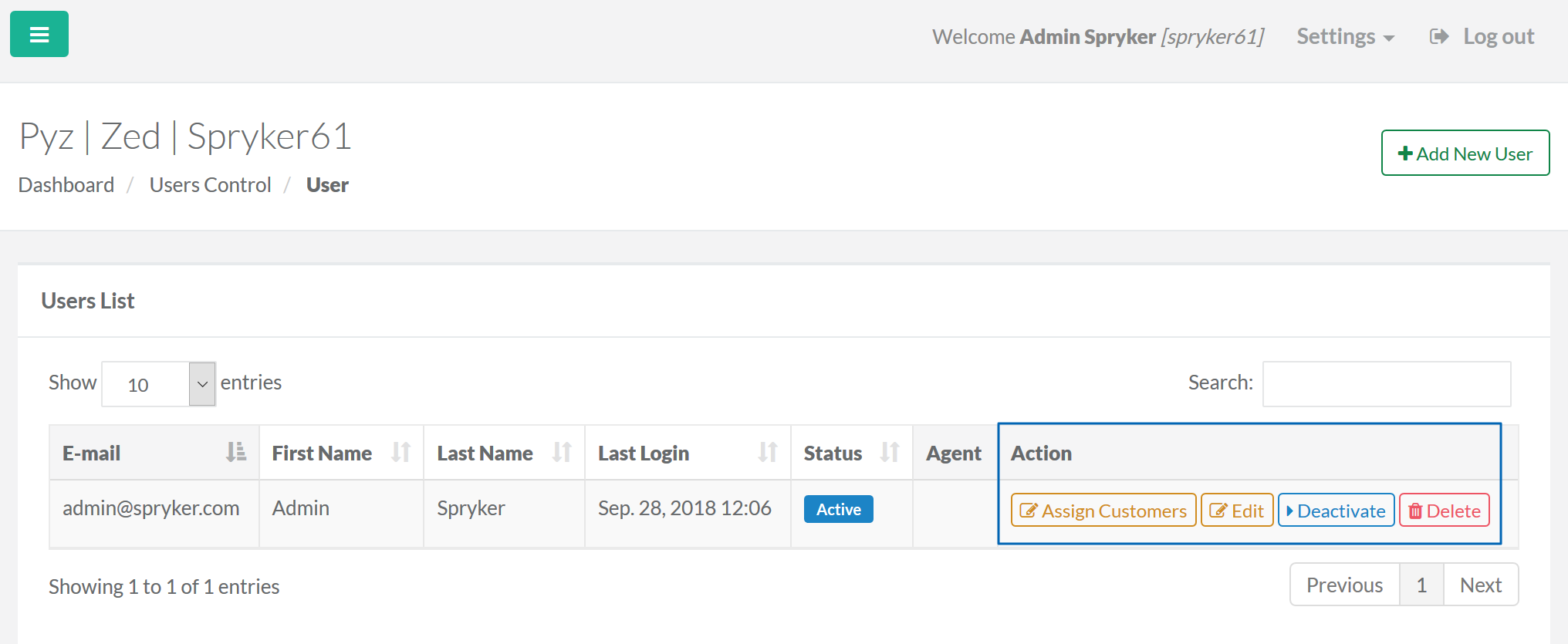Go to the Next page
The height and width of the screenshot is (644, 1568).
pyautogui.click(x=1481, y=585)
